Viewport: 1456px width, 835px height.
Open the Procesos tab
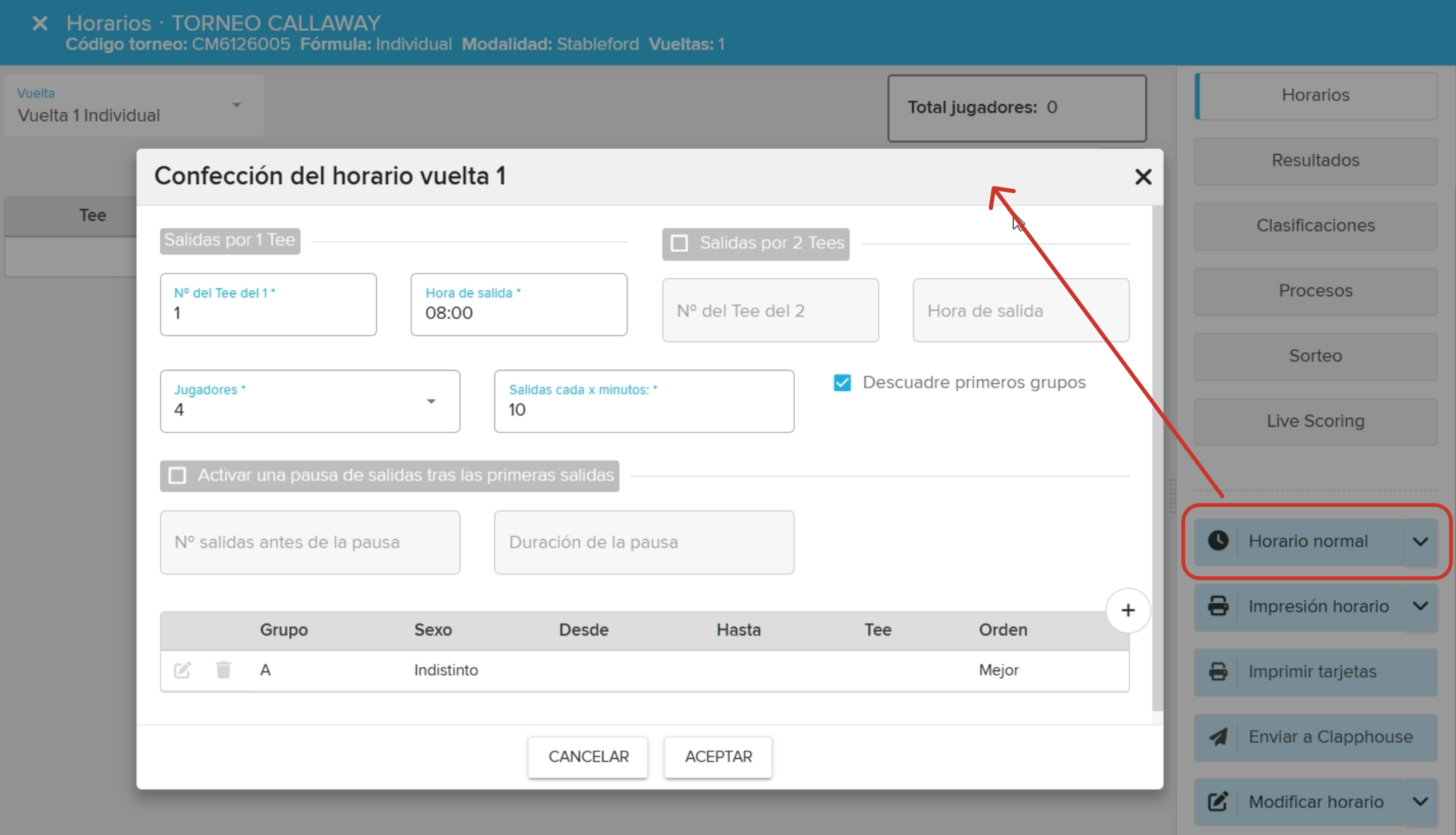(x=1316, y=291)
